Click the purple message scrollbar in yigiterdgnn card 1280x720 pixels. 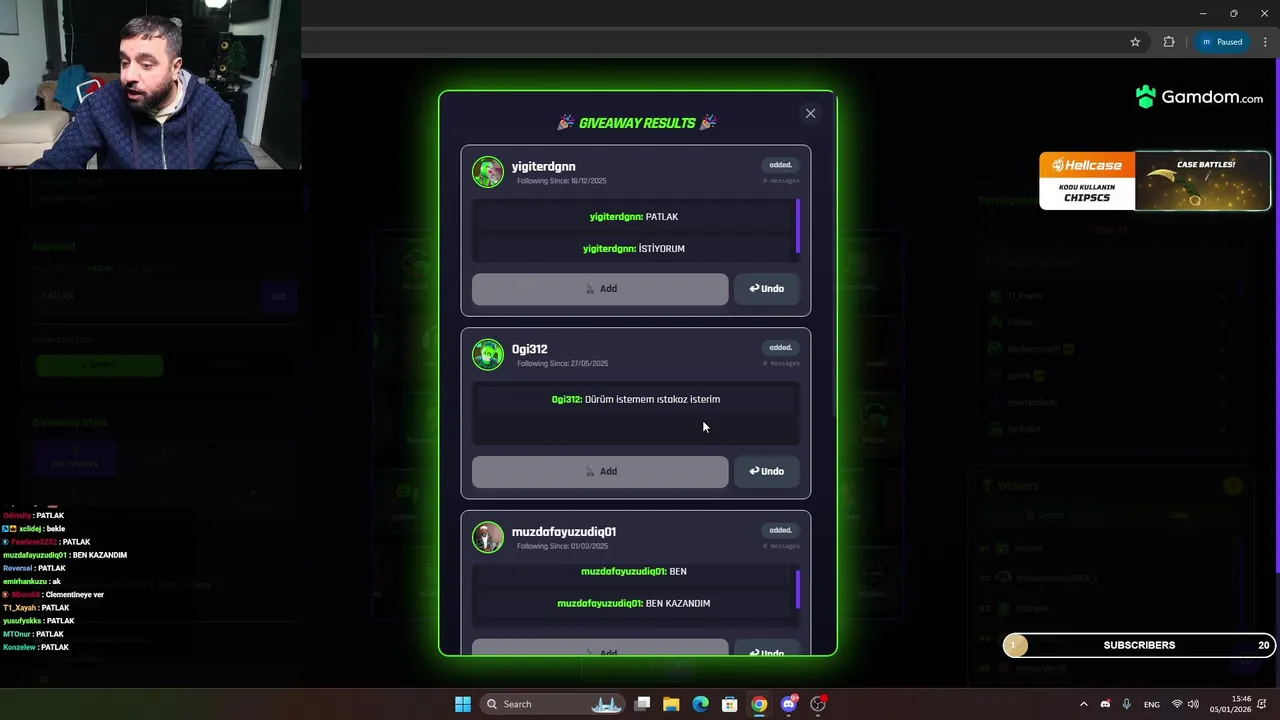pos(798,226)
